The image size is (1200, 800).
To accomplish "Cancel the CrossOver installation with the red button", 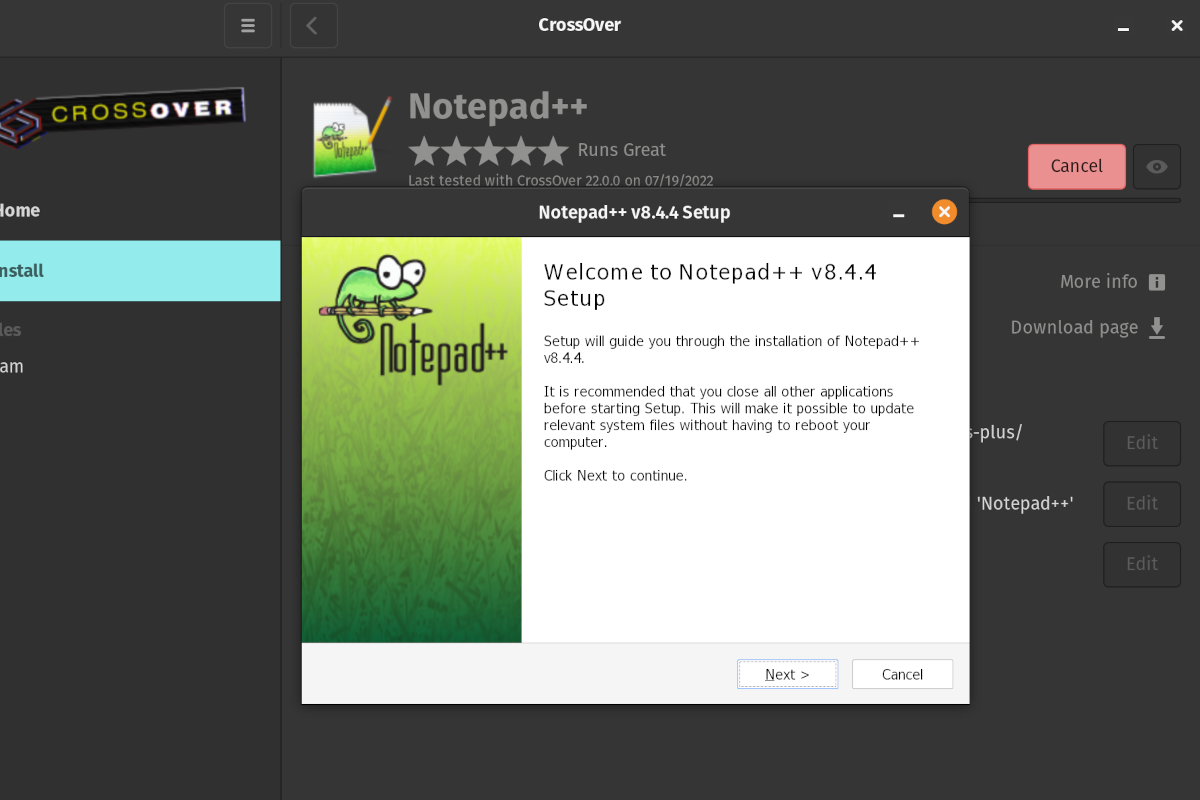I will 1077,167.
